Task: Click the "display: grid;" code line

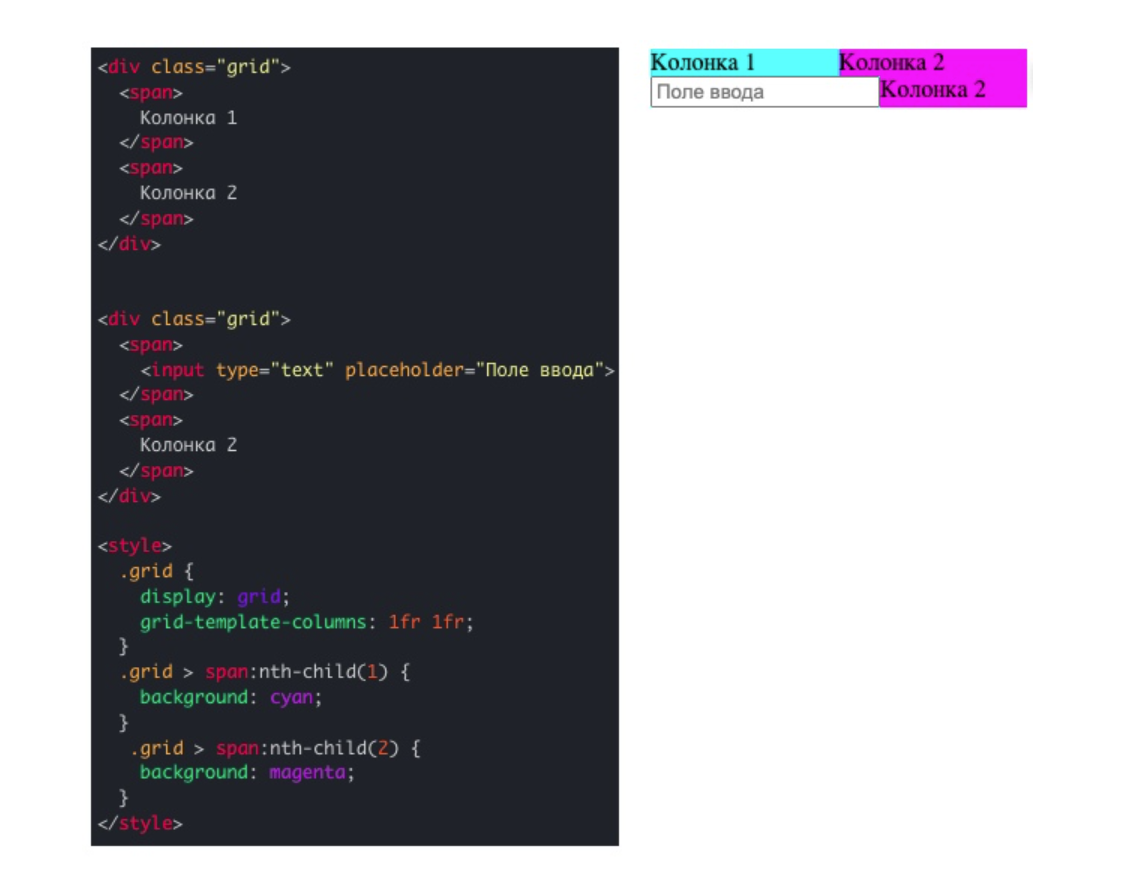Action: 214,596
